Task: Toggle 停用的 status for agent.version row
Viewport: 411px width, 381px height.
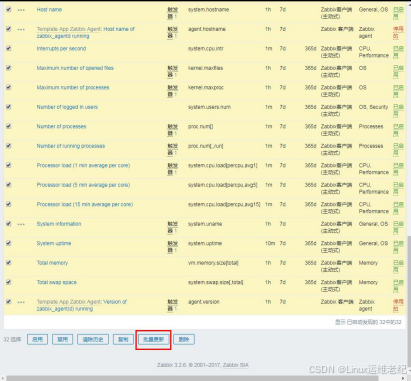Action: (x=398, y=305)
